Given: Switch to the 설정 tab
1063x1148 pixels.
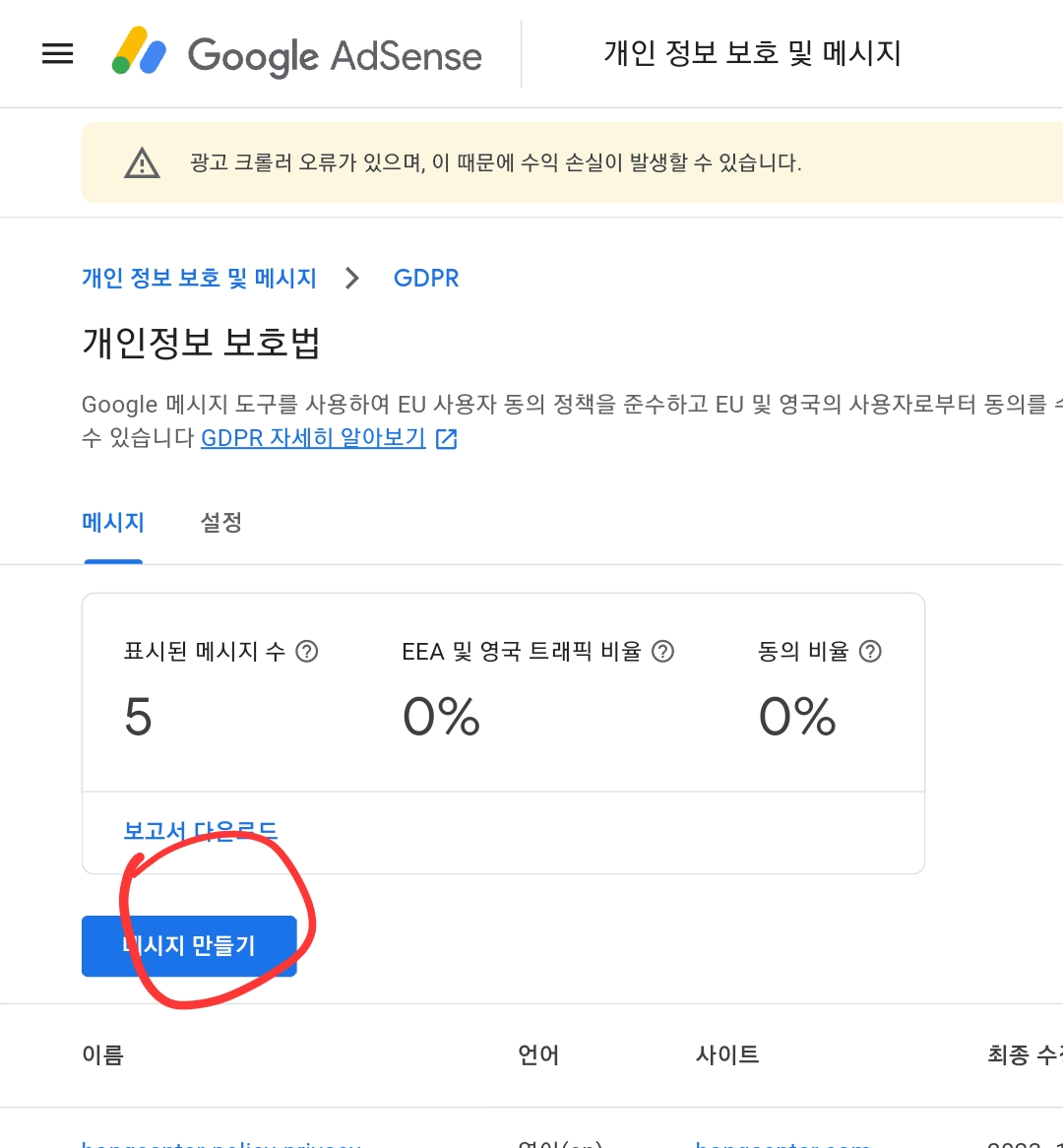Looking at the screenshot, I should click(x=220, y=523).
